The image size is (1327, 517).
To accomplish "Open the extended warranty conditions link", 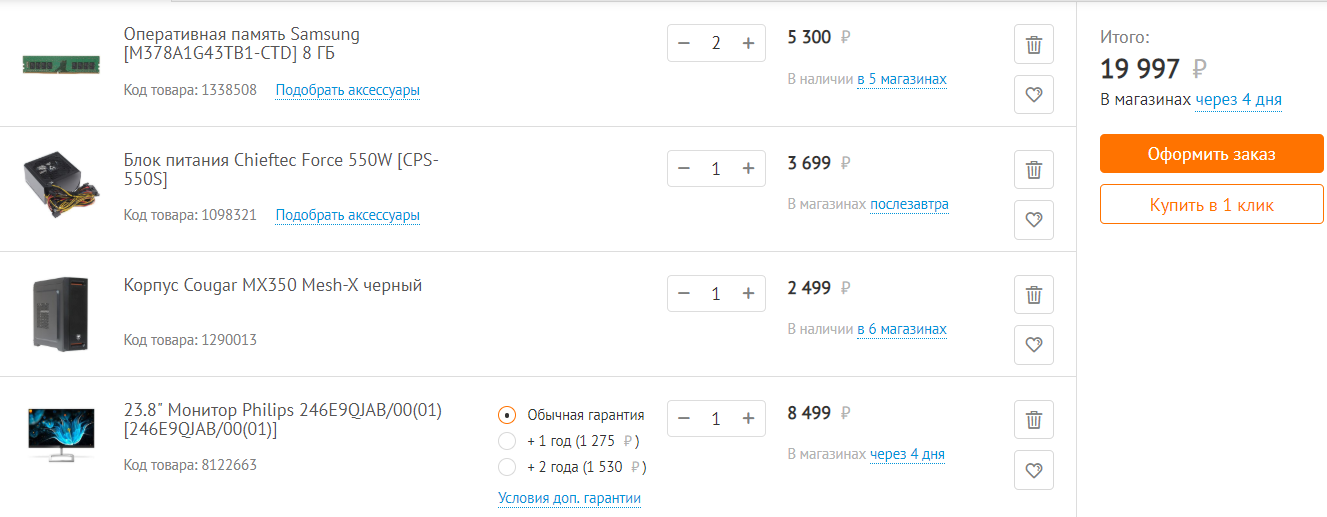I will [x=569, y=498].
